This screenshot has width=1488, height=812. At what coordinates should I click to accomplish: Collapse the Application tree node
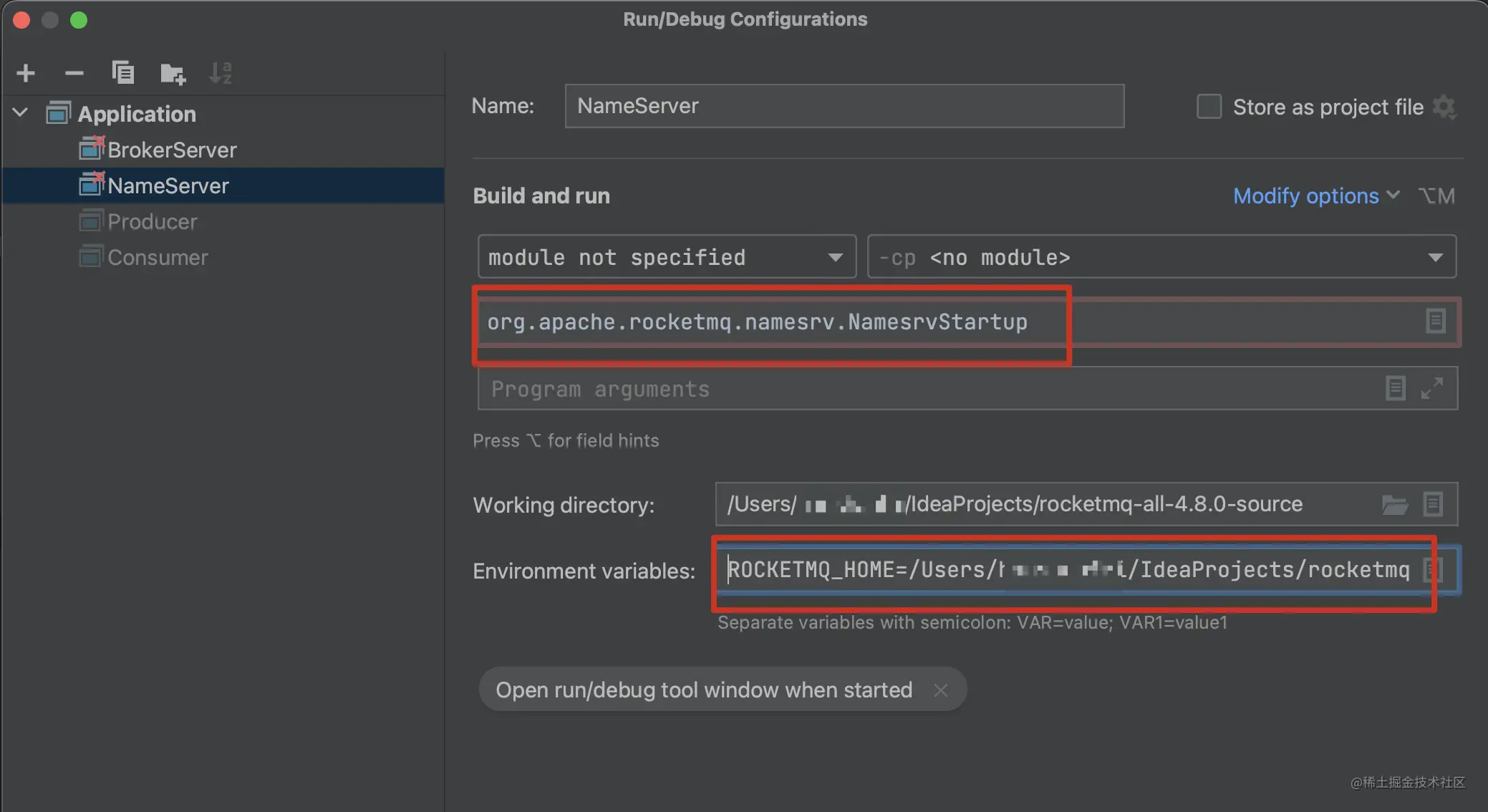tap(21, 113)
